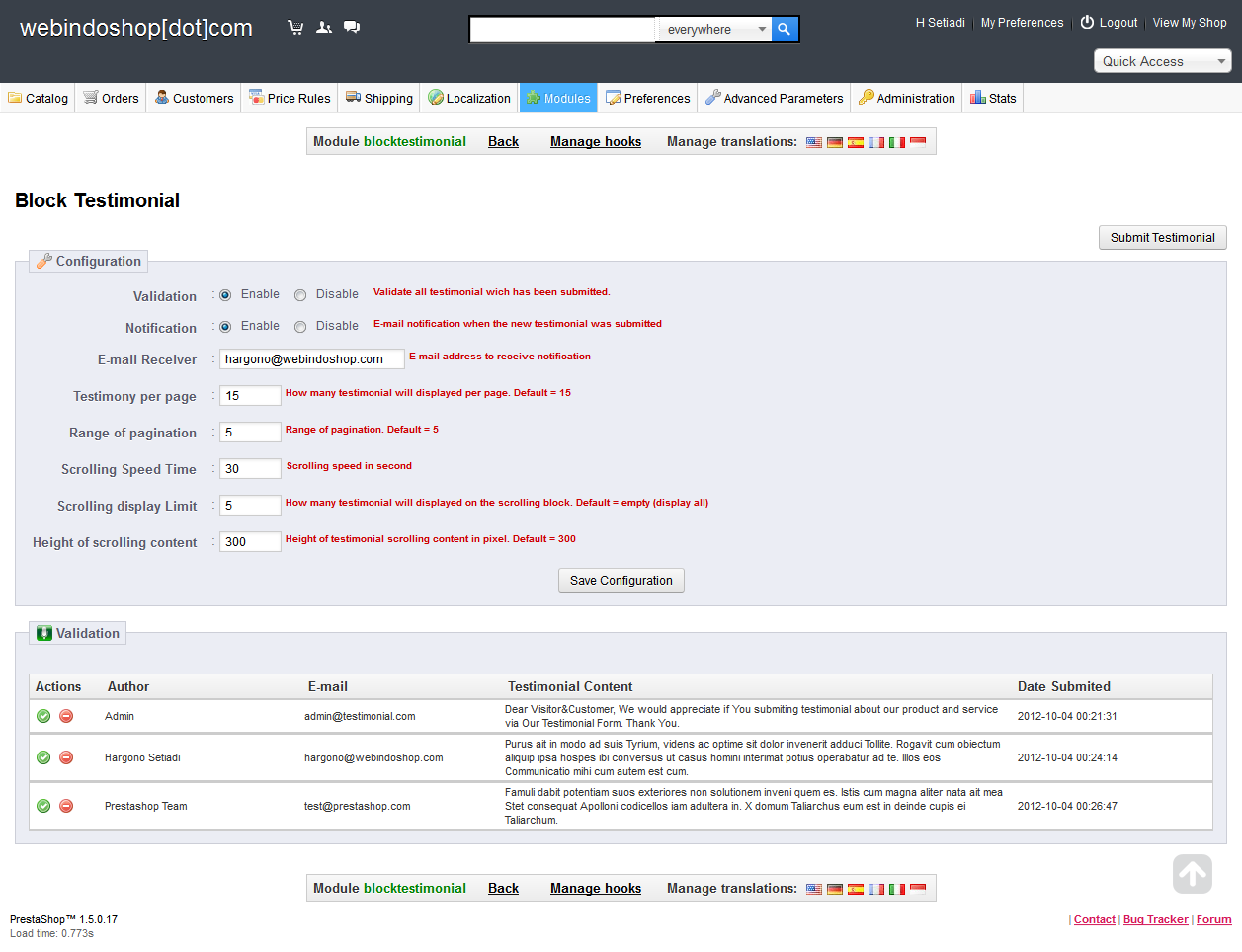Click the Save Configuration button
The height and width of the screenshot is (952, 1242).
[621, 580]
